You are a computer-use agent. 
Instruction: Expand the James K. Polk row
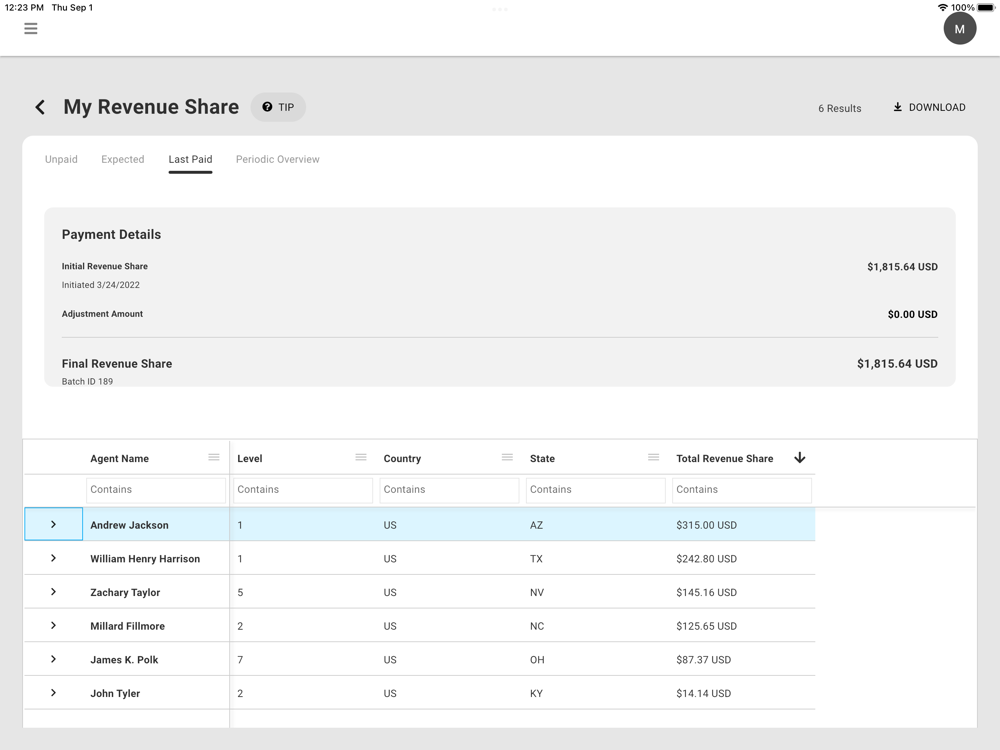[54, 659]
